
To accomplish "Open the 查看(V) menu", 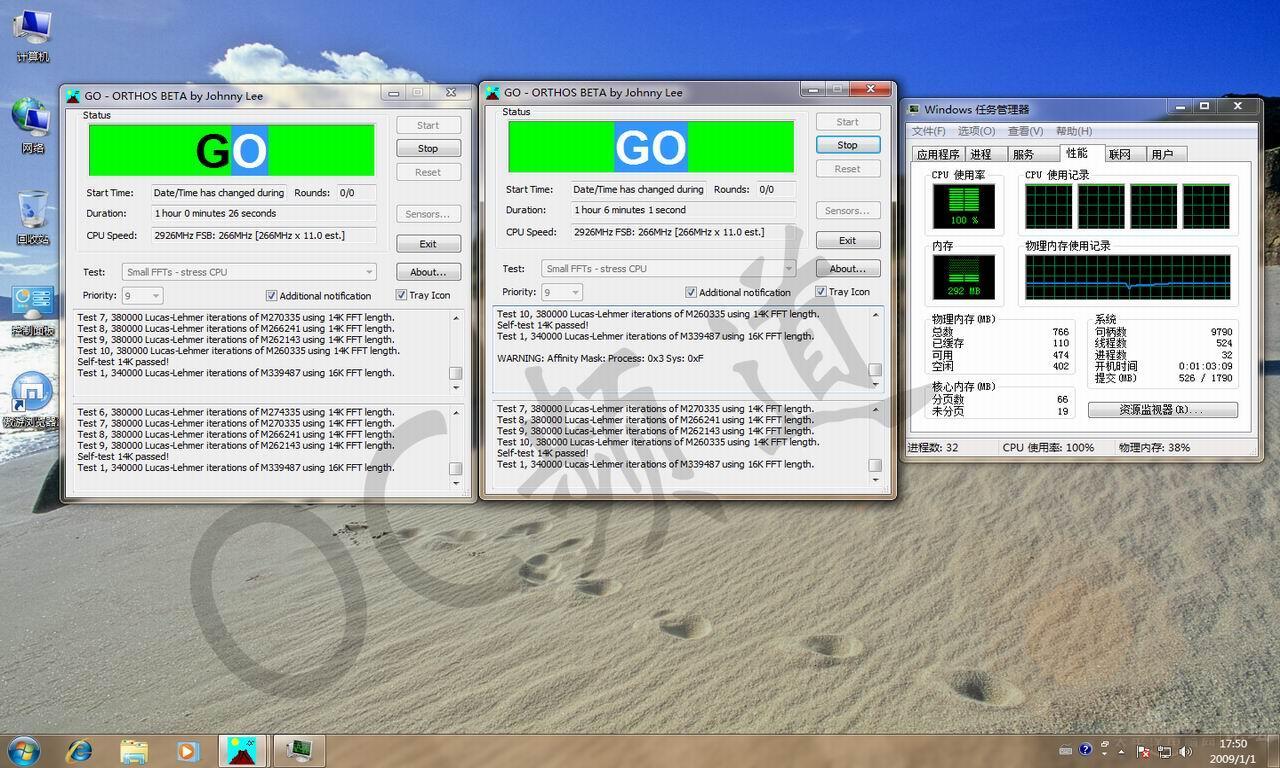I will coord(1025,131).
